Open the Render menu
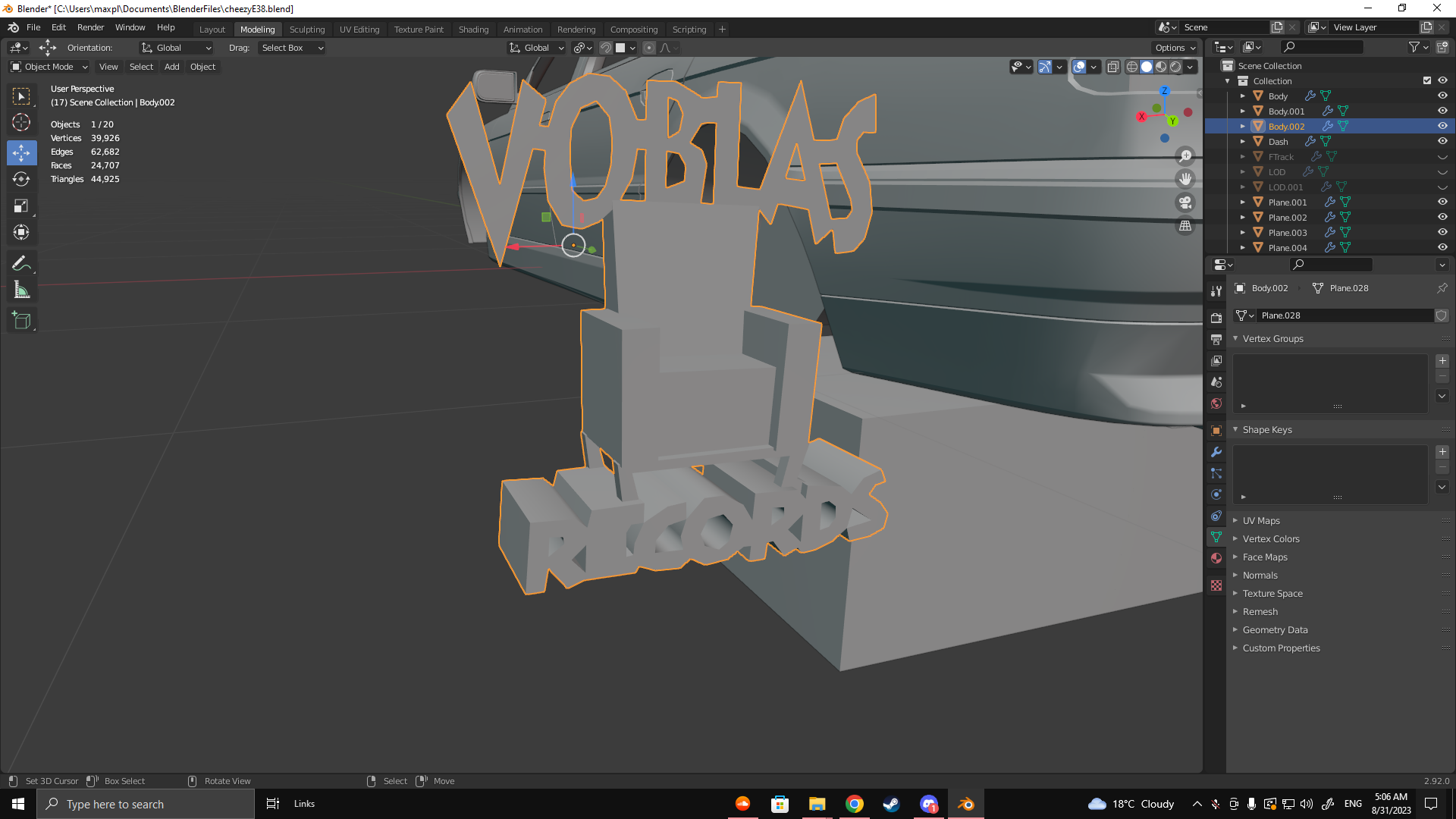Screen dimensions: 1456x819 (x=90, y=27)
